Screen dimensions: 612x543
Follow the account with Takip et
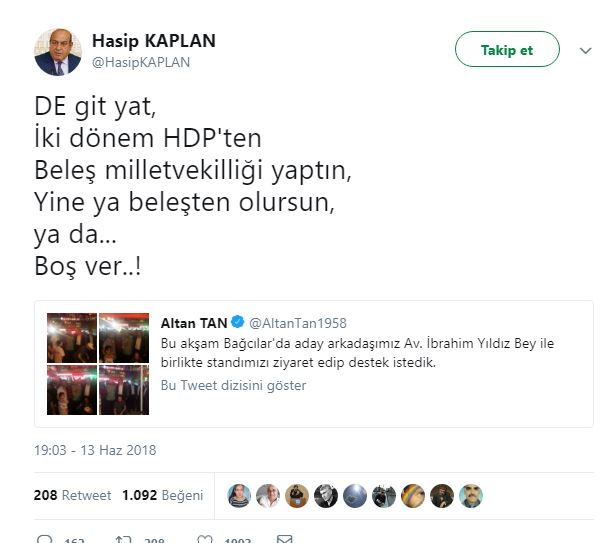click(507, 49)
